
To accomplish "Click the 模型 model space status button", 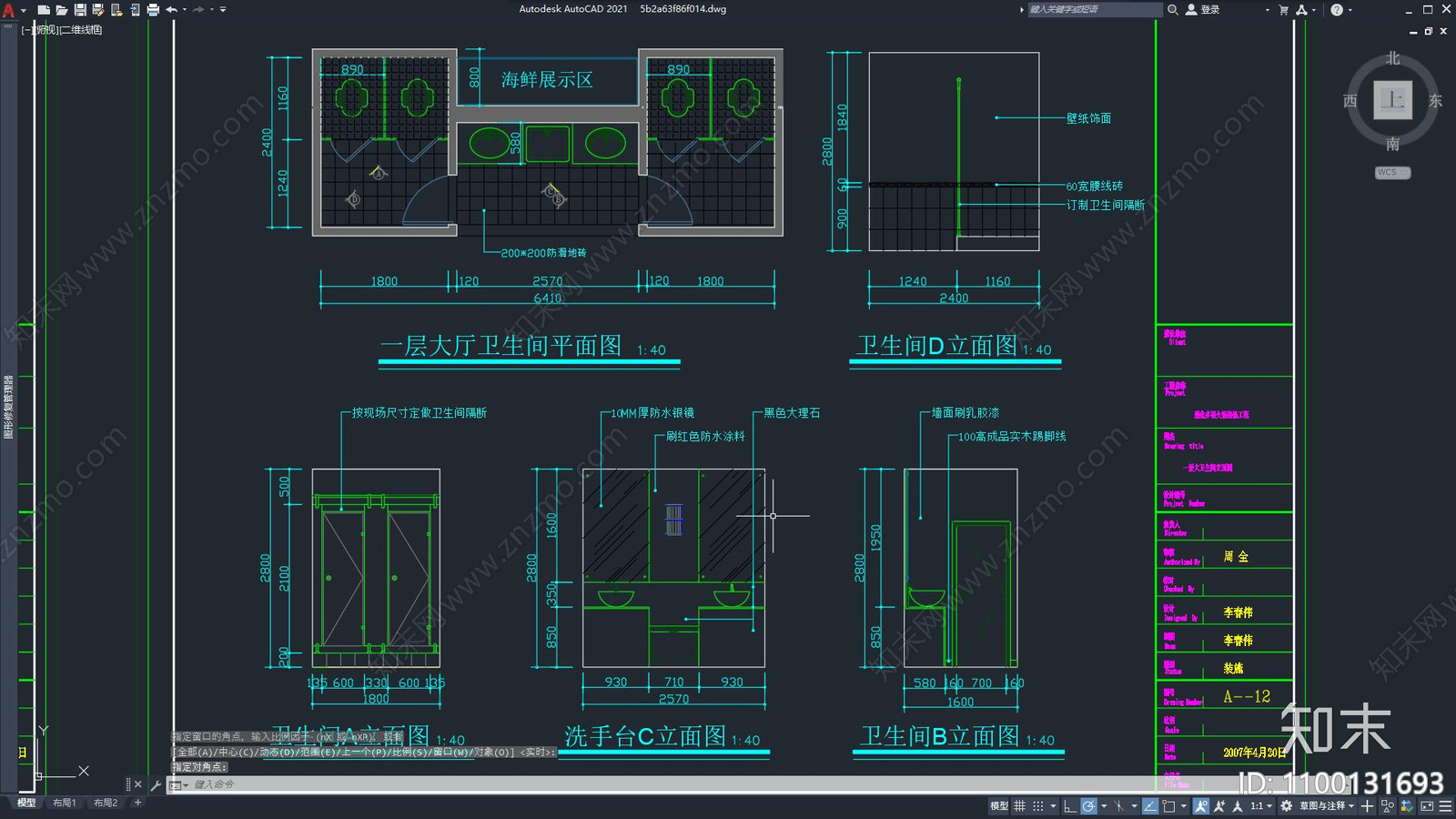I will [x=999, y=806].
